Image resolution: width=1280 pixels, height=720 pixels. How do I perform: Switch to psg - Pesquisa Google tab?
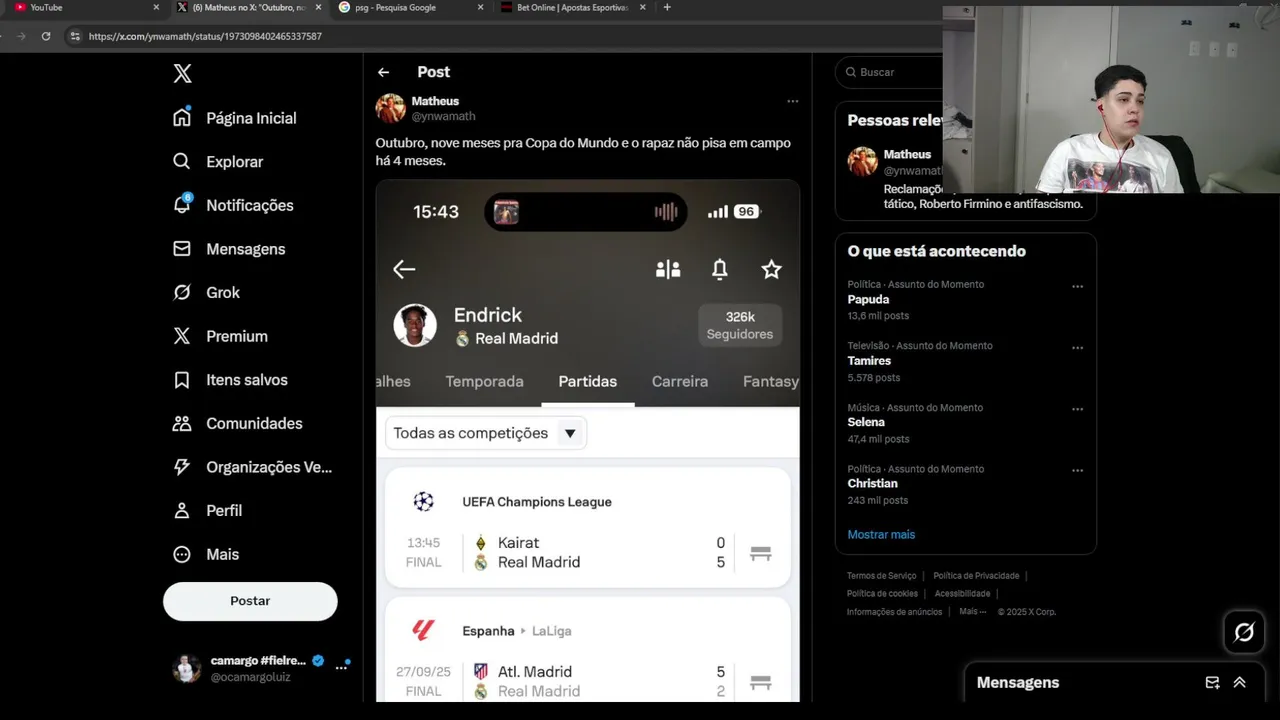(410, 7)
